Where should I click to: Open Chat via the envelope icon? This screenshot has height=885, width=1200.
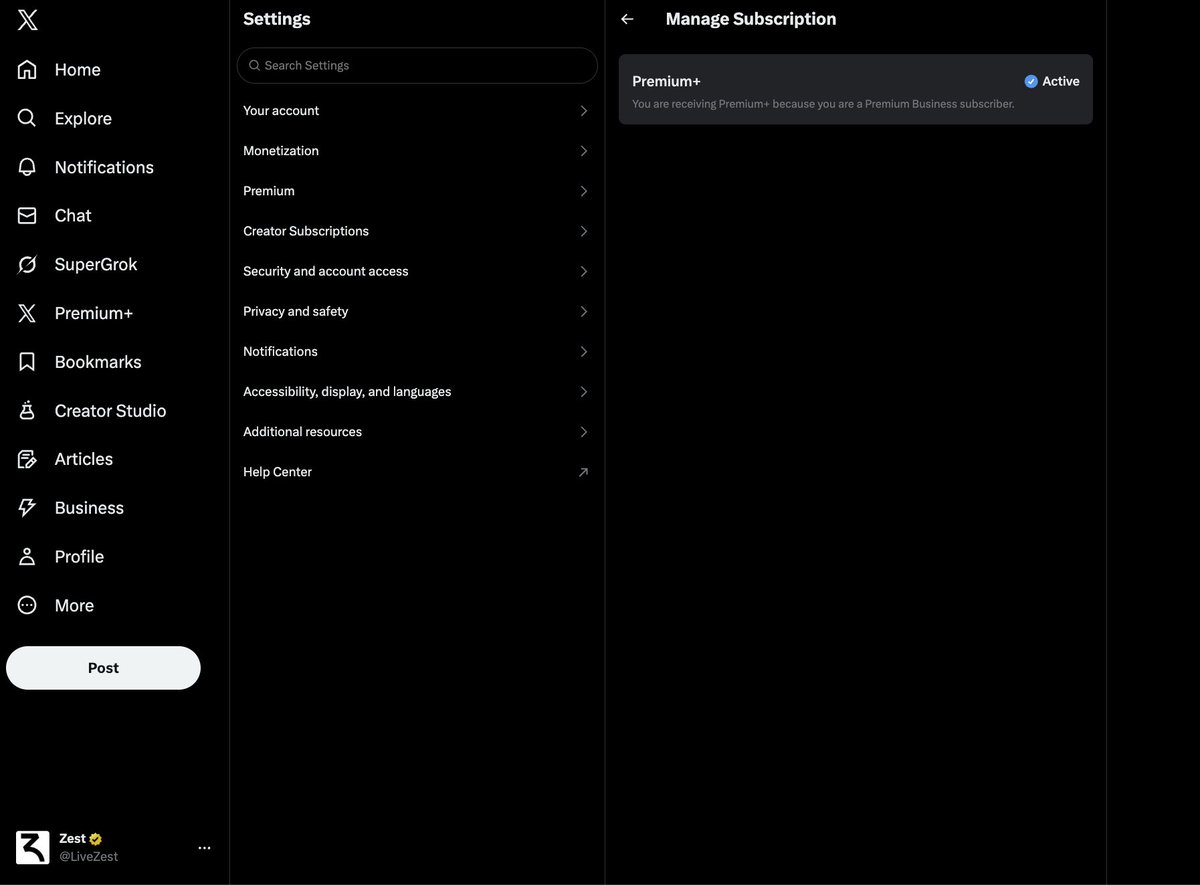point(27,215)
